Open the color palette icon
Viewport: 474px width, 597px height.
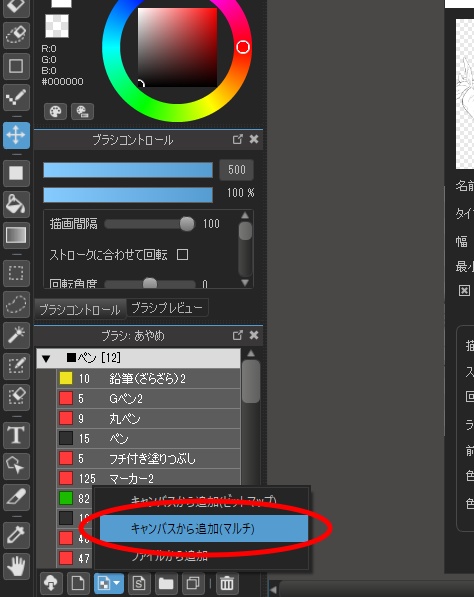[x=56, y=112]
